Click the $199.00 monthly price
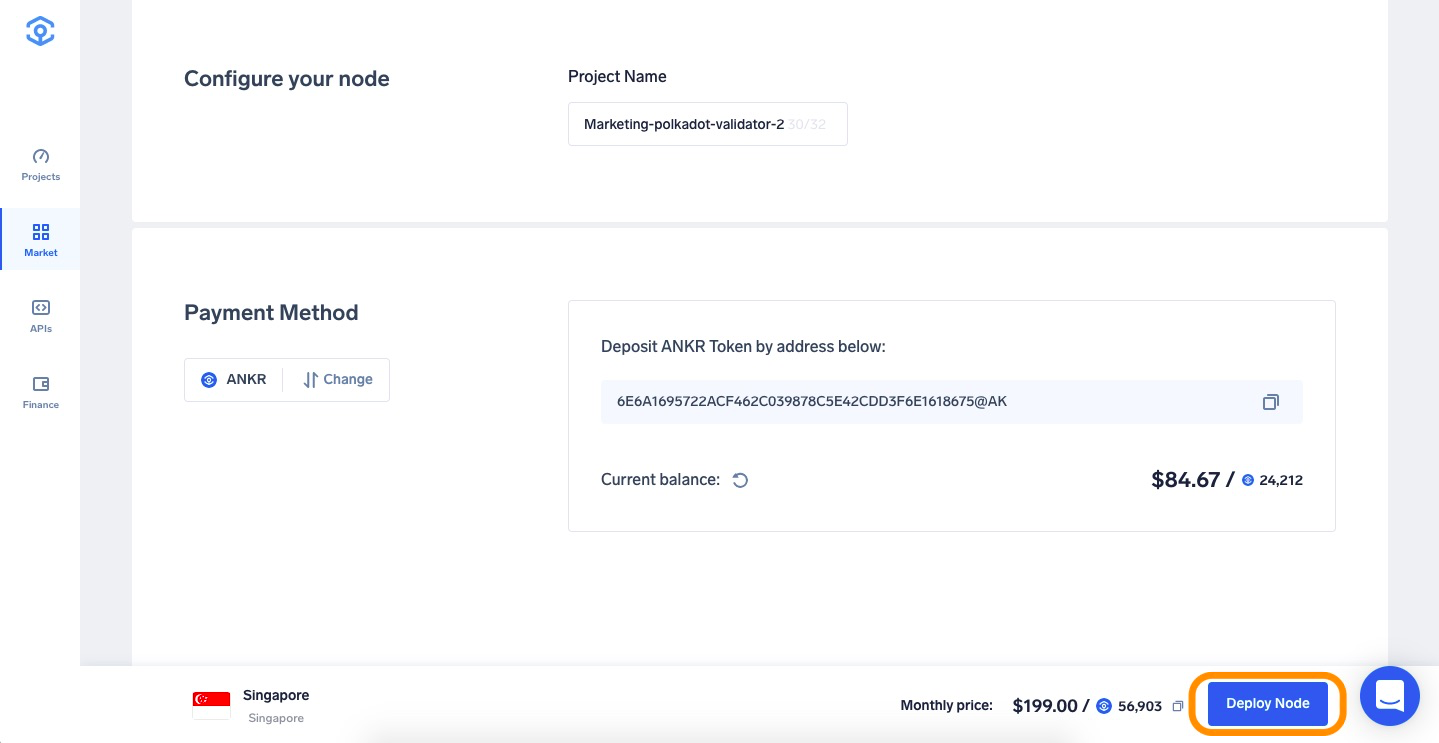This screenshot has width=1439, height=743. click(1045, 706)
